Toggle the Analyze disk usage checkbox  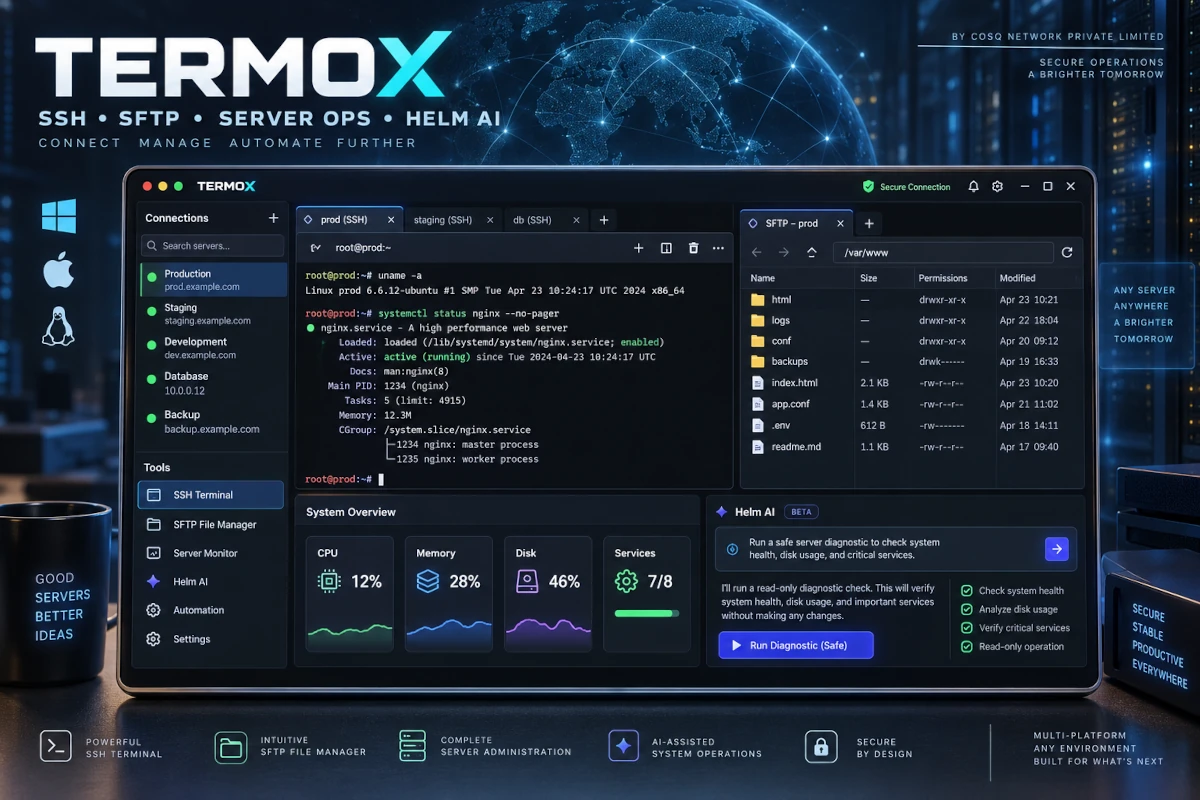[x=967, y=609]
